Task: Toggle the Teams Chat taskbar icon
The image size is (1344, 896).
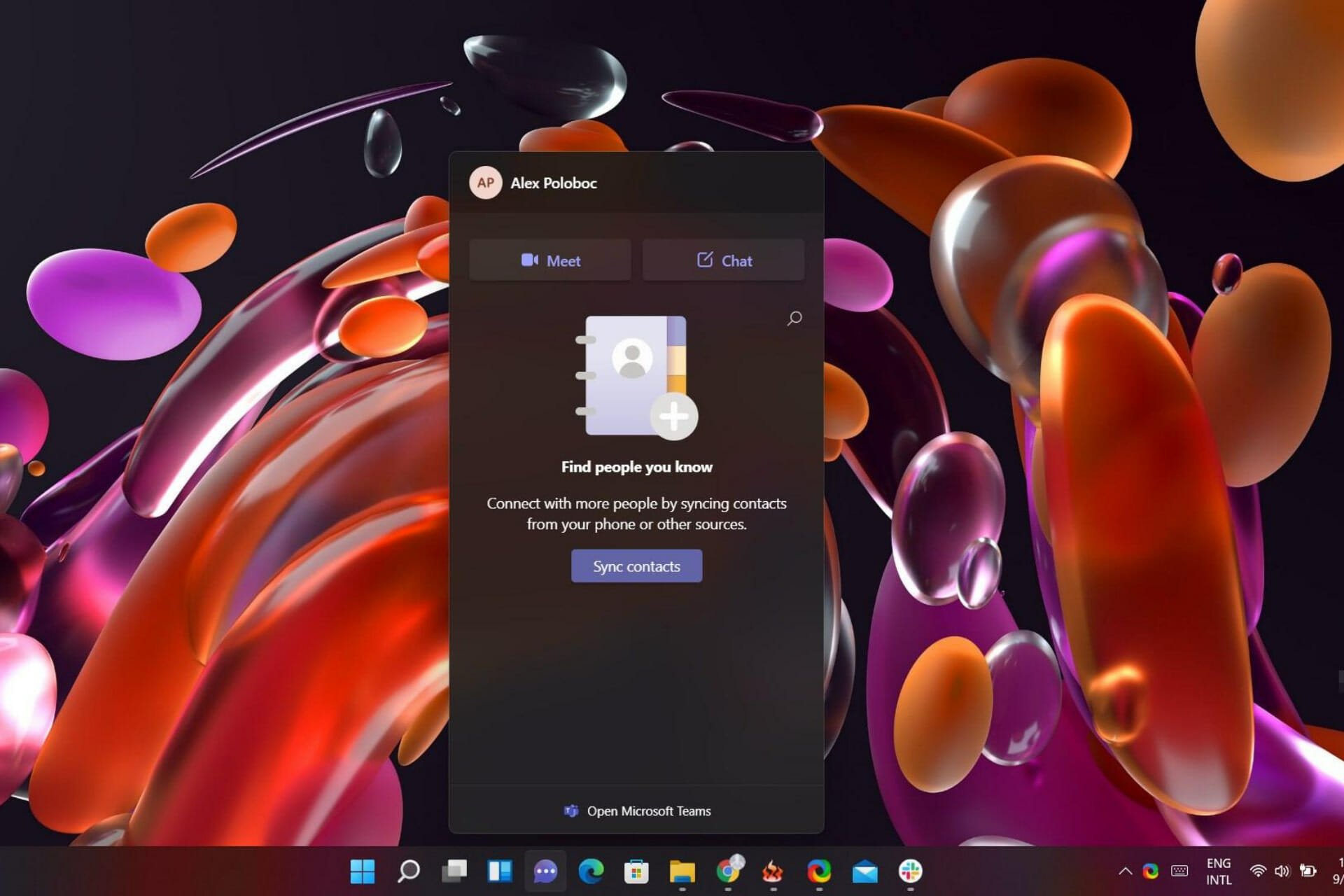Action: pyautogui.click(x=545, y=871)
